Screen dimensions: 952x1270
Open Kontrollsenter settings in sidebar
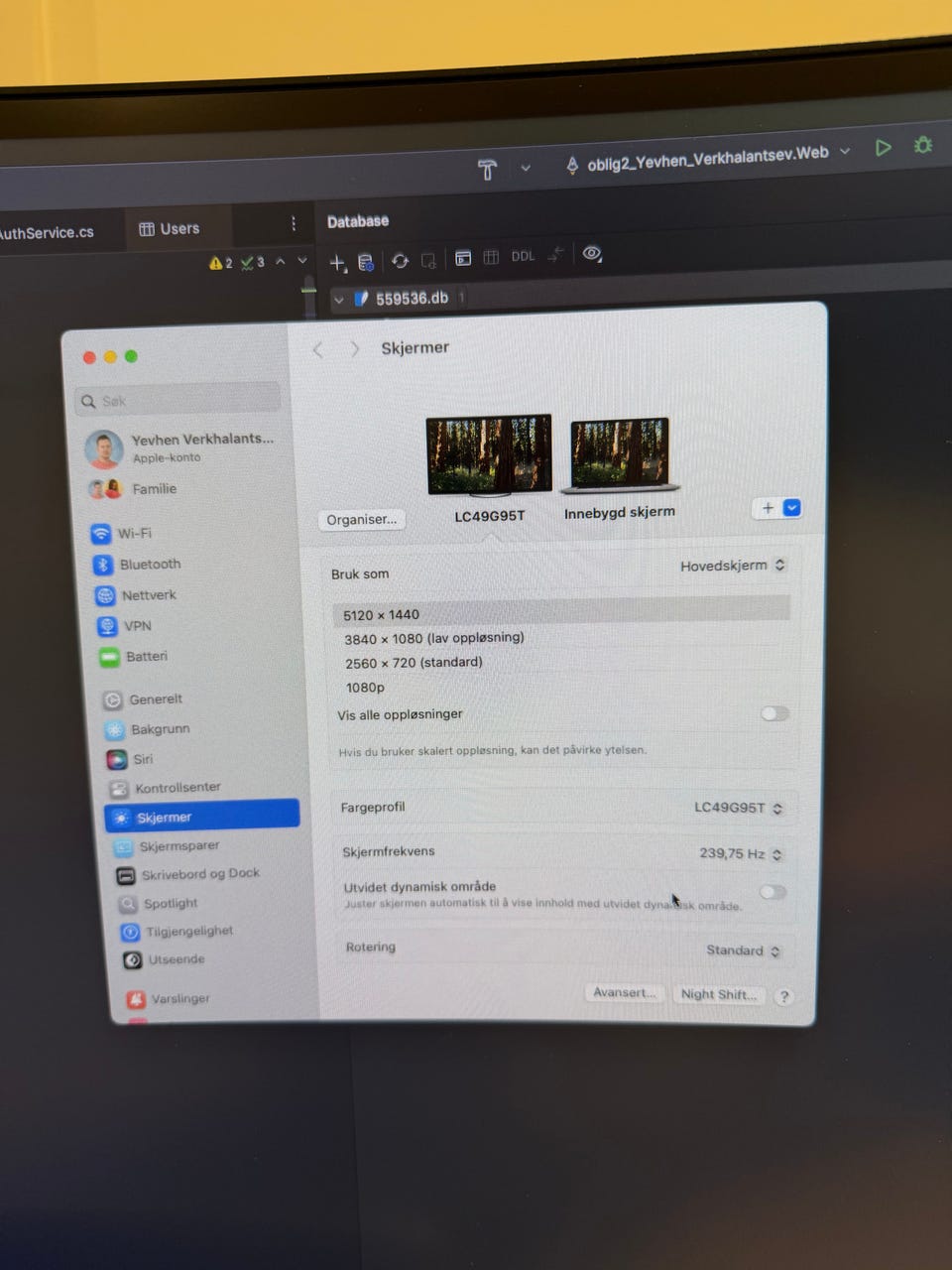pos(165,787)
